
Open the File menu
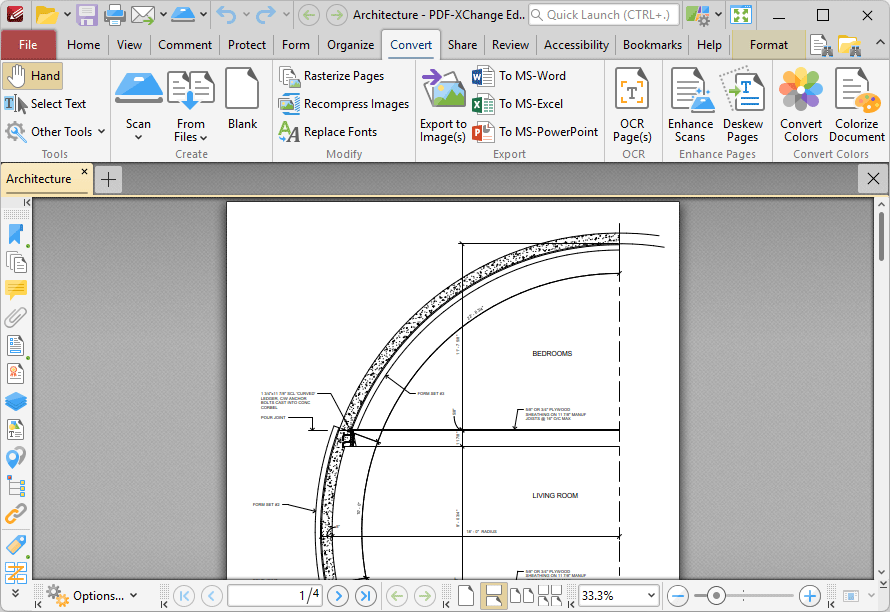28,45
